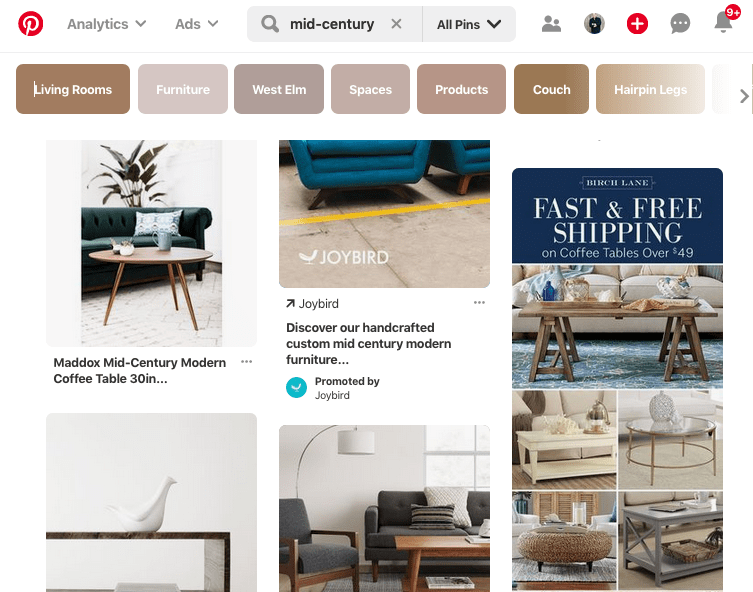
Task: Show more topic chips with the right chevron
Action: (744, 96)
